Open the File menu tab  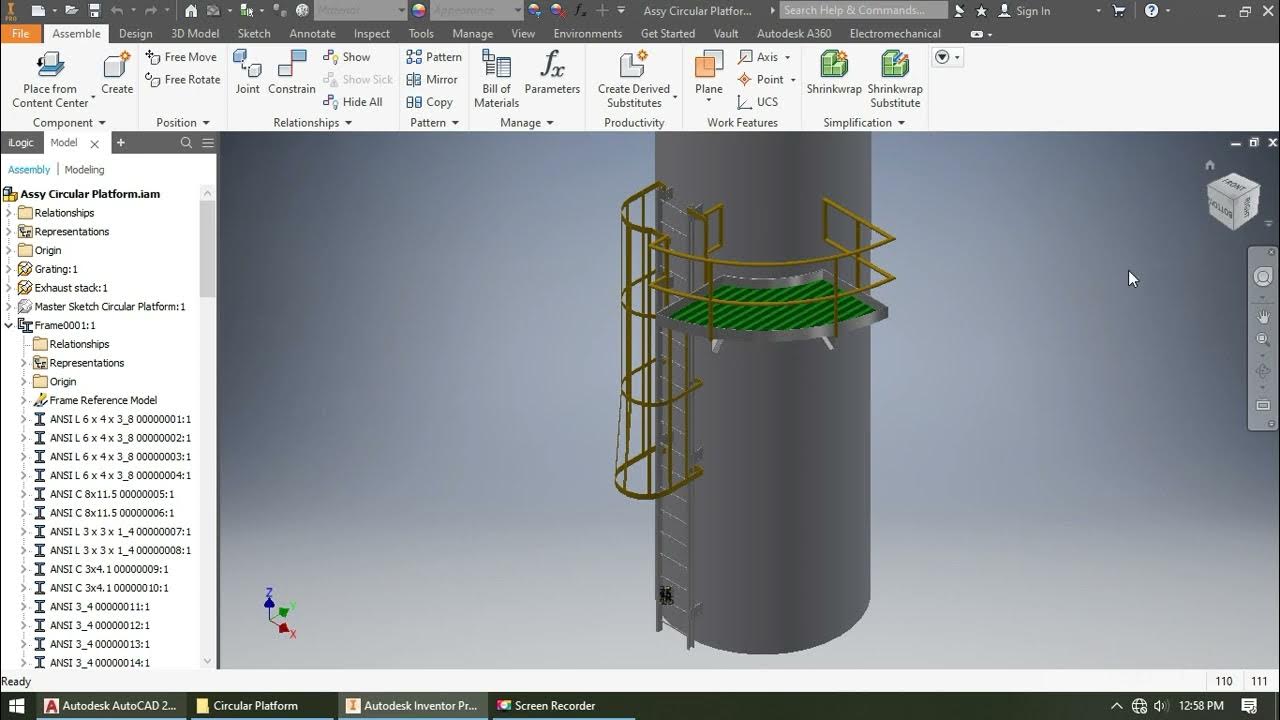tap(20, 33)
